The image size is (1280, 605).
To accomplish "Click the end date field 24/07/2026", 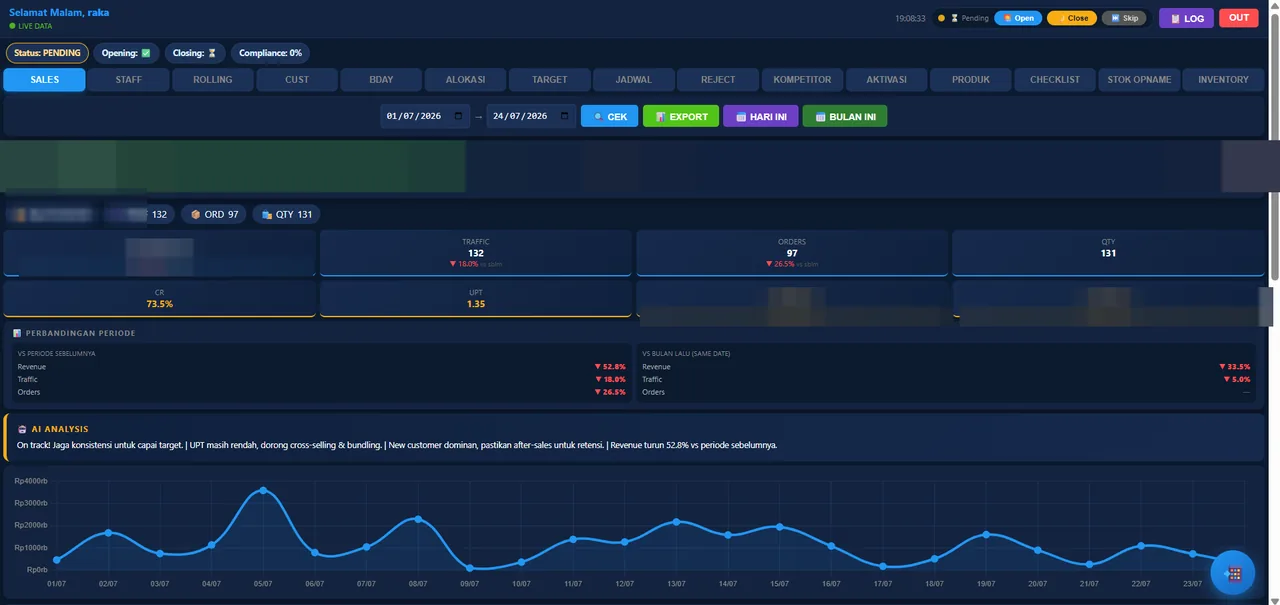I will click(531, 117).
